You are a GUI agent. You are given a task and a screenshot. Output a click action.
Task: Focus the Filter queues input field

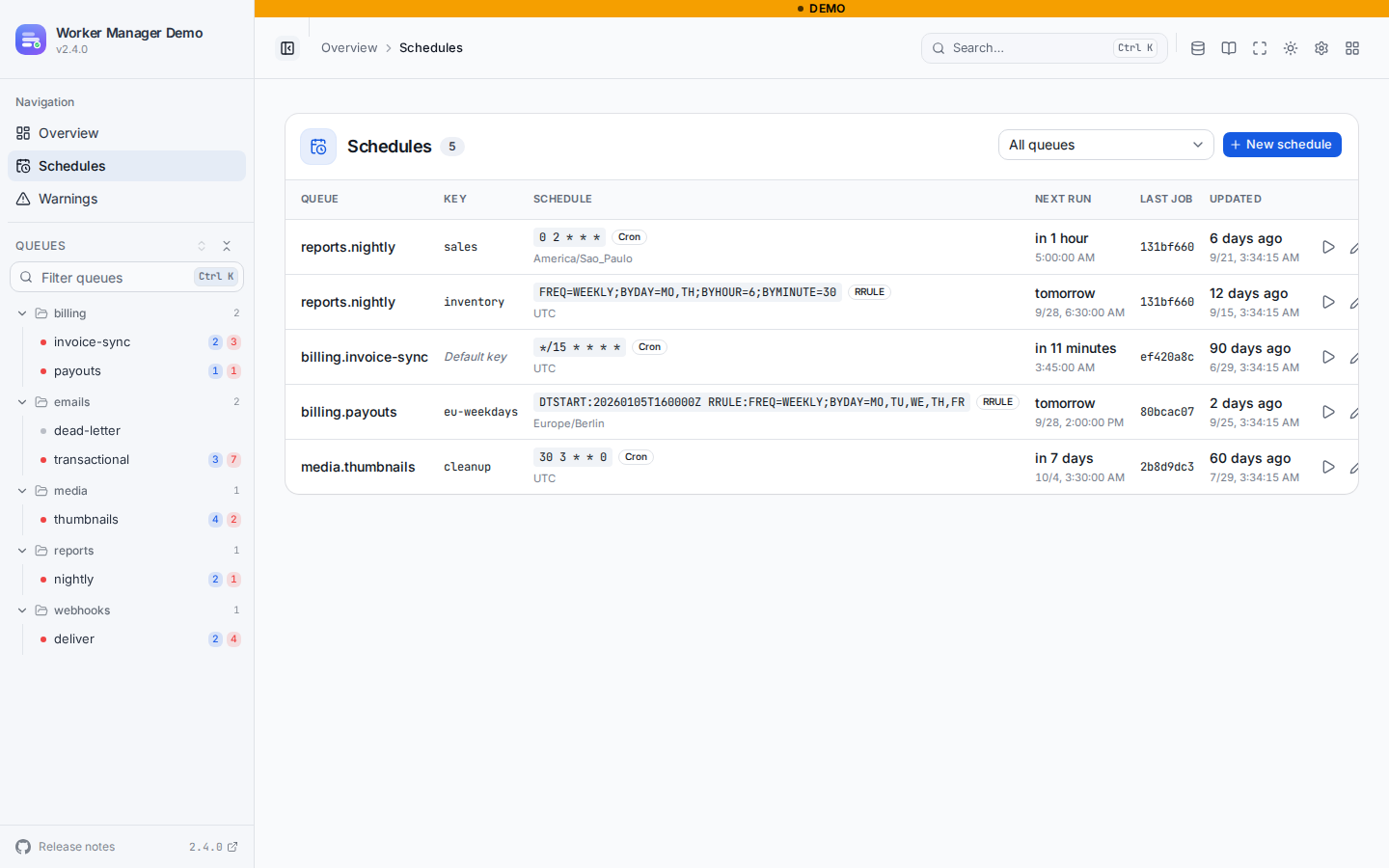pyautogui.click(x=126, y=277)
